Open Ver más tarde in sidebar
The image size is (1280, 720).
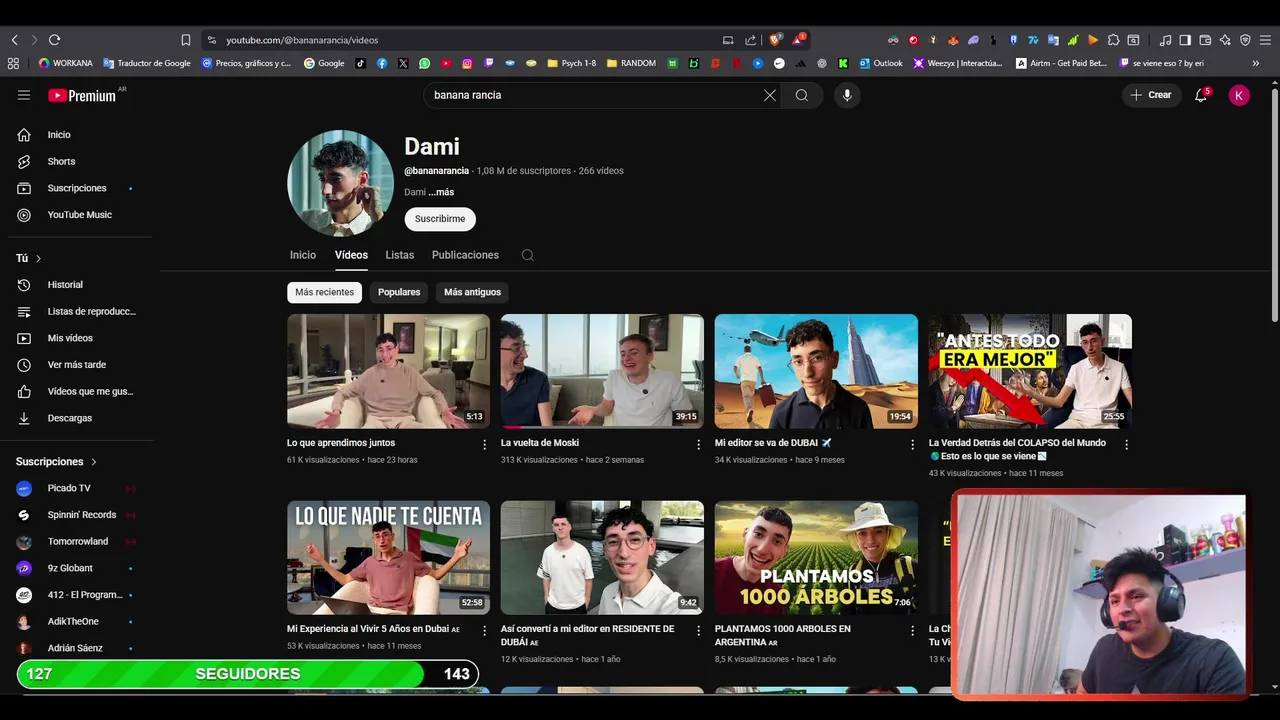point(76,365)
